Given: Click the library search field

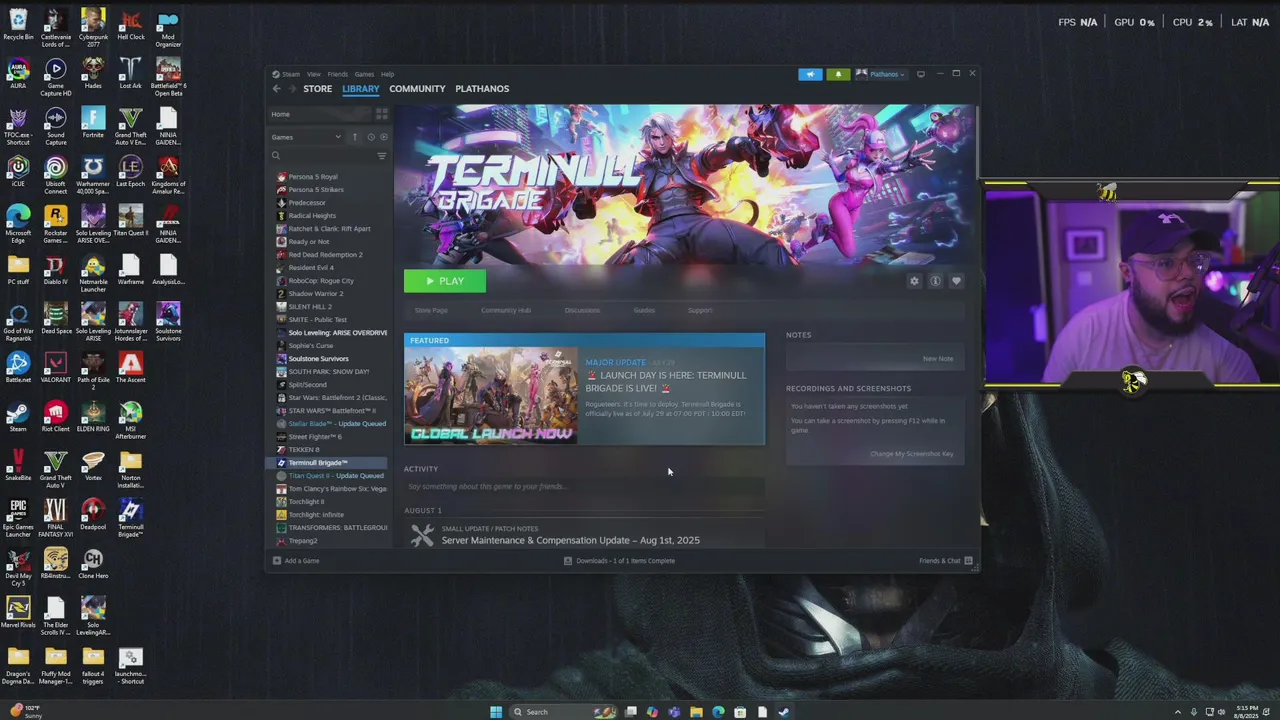Looking at the screenshot, I should tap(321, 156).
